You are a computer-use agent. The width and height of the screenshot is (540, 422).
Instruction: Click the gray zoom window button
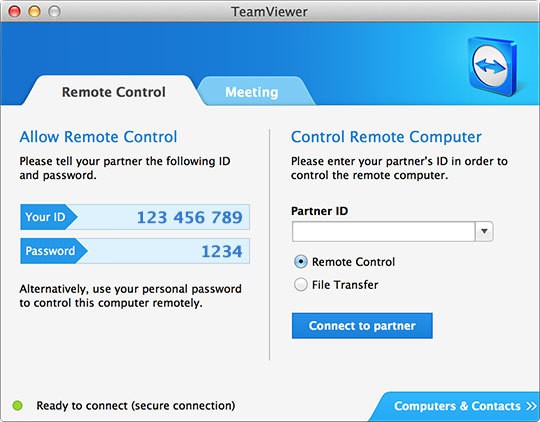[x=54, y=11]
